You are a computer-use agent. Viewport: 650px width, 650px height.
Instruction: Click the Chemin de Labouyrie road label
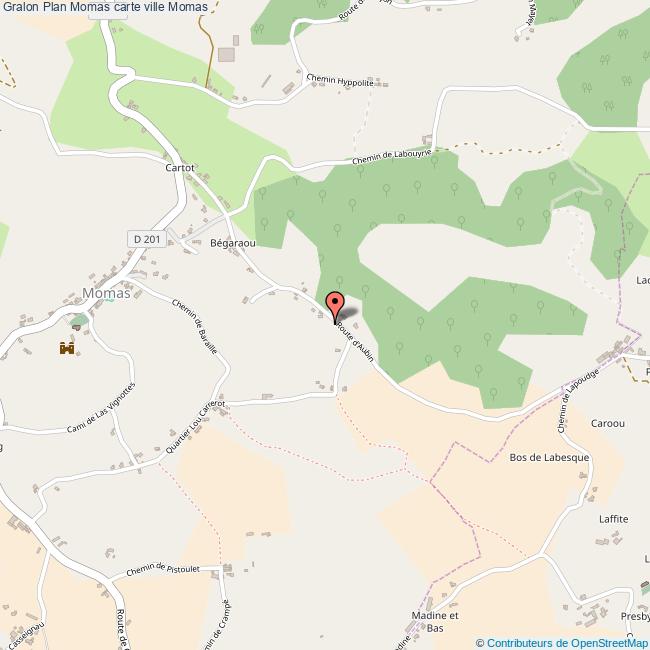(392, 157)
